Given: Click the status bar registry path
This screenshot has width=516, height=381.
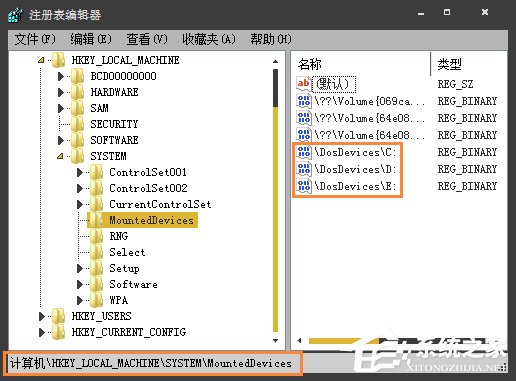Looking at the screenshot, I should click(151, 363).
